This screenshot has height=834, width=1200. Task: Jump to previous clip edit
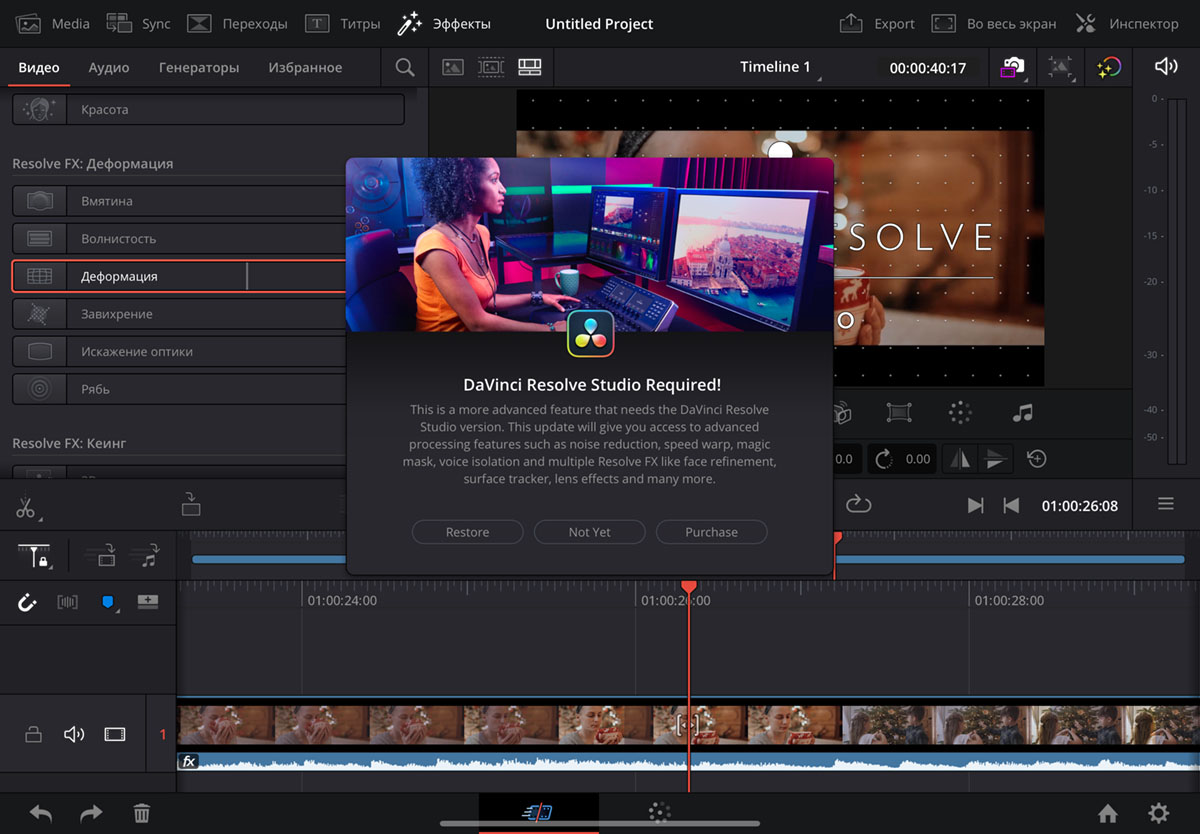(1011, 506)
